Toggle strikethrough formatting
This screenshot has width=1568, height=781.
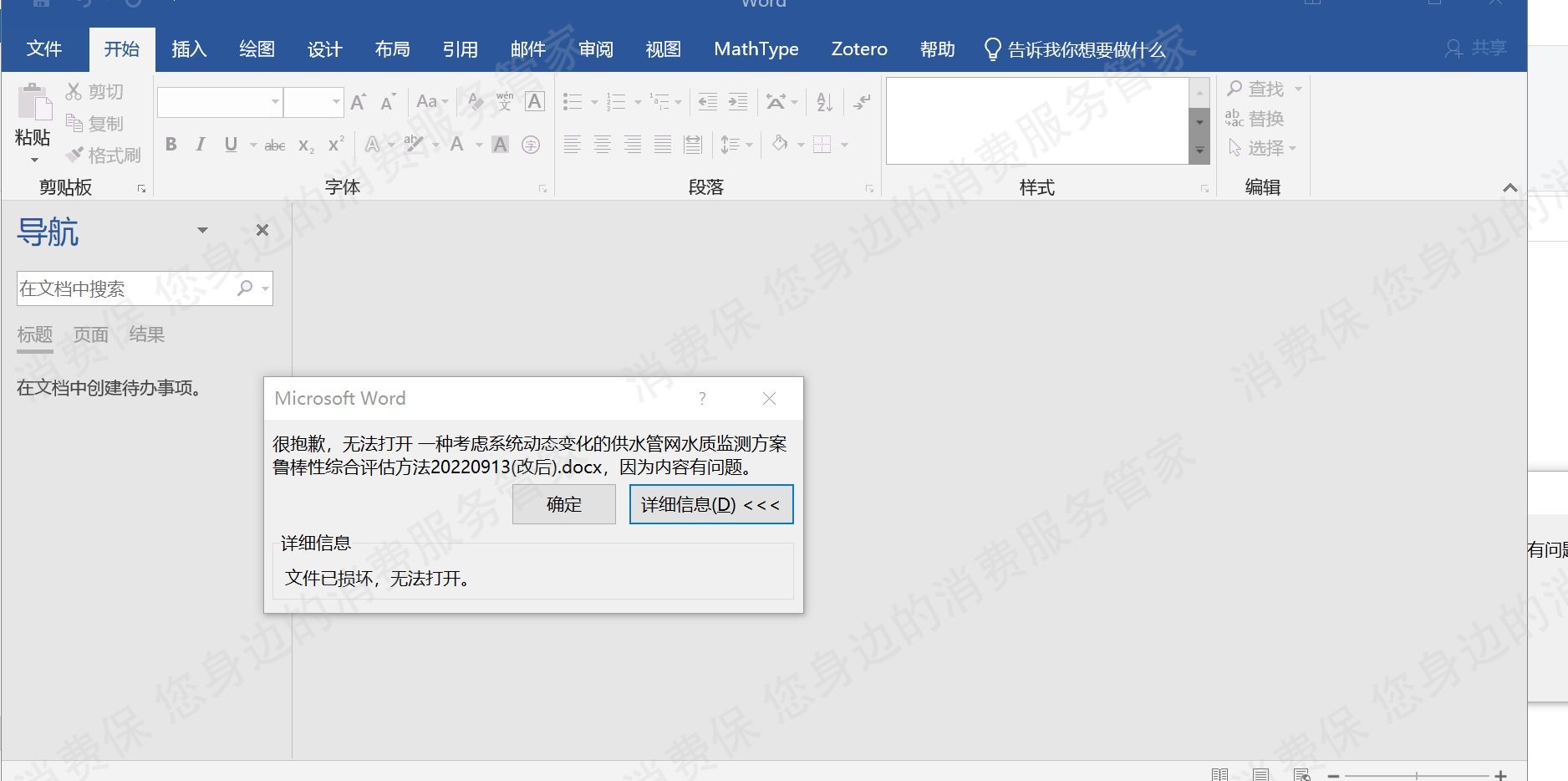pos(275,145)
